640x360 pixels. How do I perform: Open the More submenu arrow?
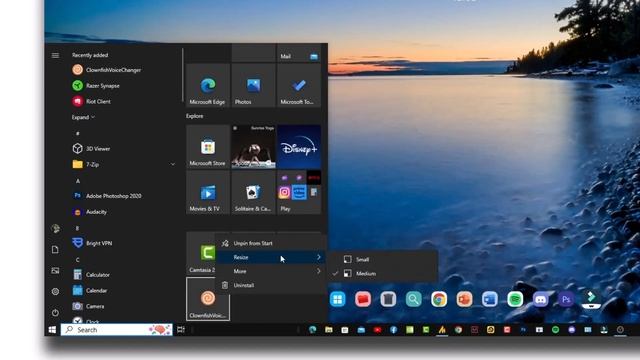pyautogui.click(x=319, y=271)
